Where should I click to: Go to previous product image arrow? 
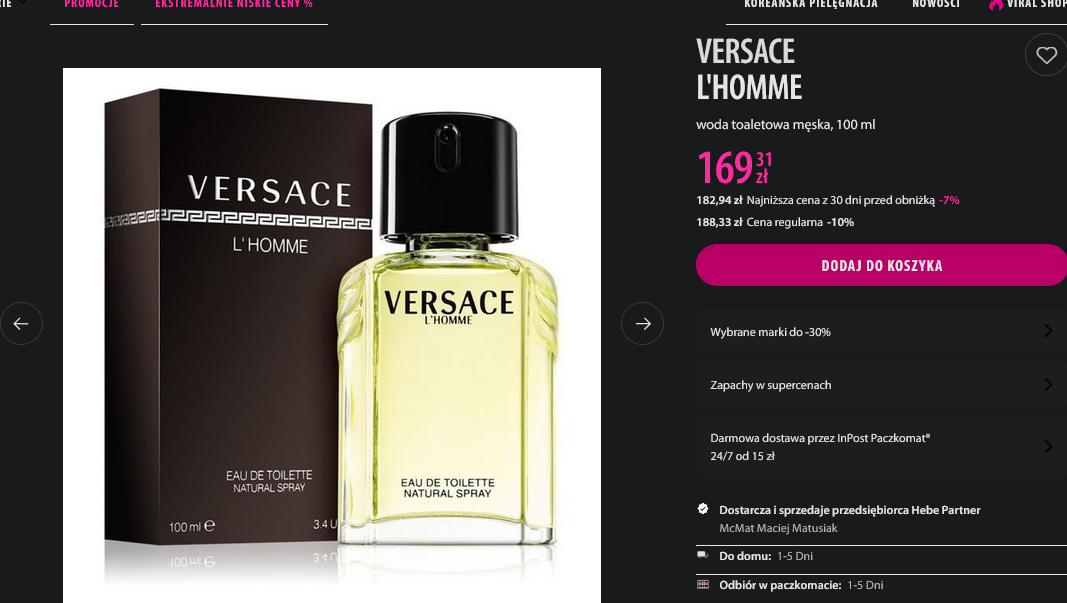coord(21,323)
